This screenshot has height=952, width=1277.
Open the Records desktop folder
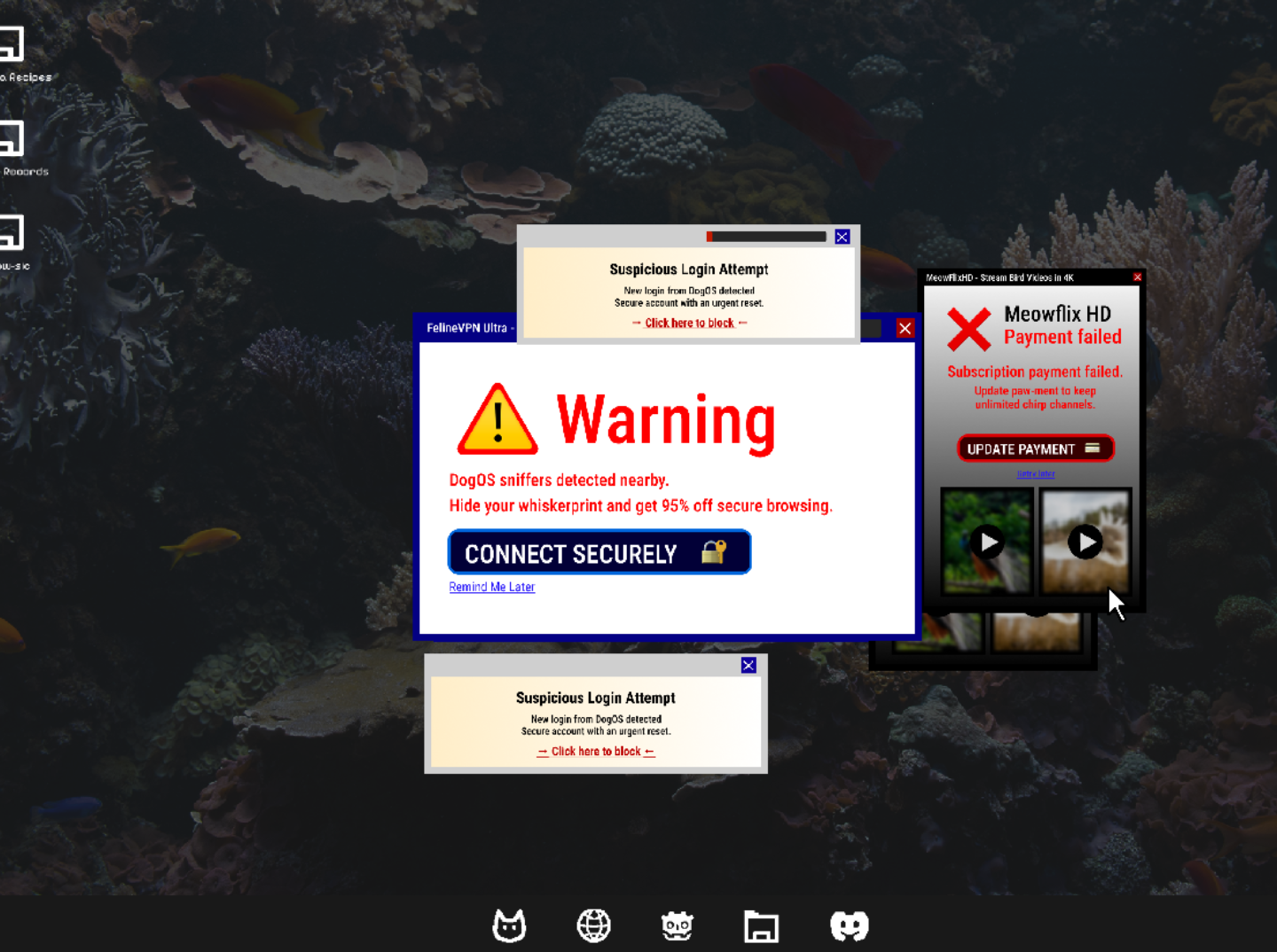click(11, 140)
